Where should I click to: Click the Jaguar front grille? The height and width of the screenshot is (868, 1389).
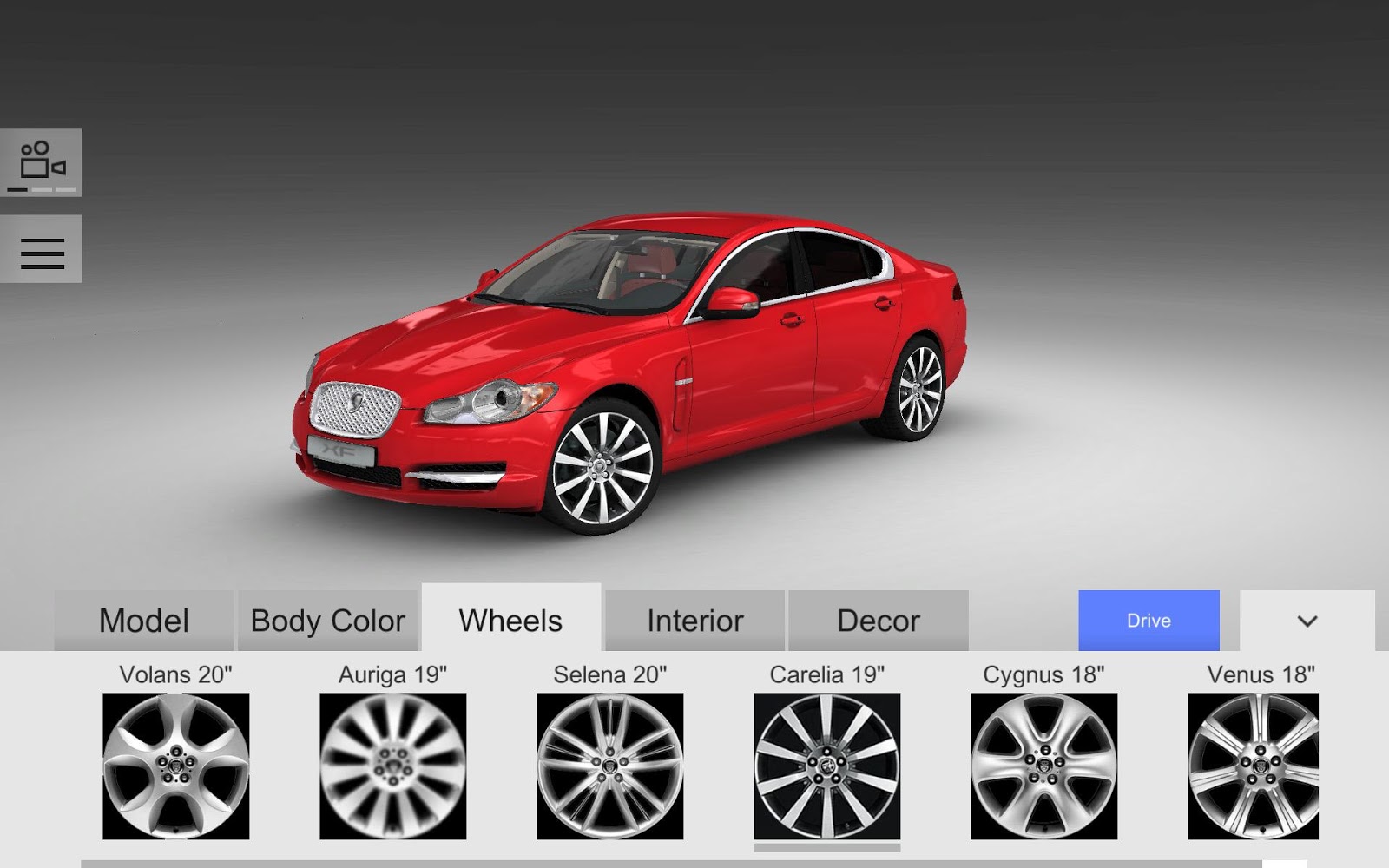click(355, 408)
